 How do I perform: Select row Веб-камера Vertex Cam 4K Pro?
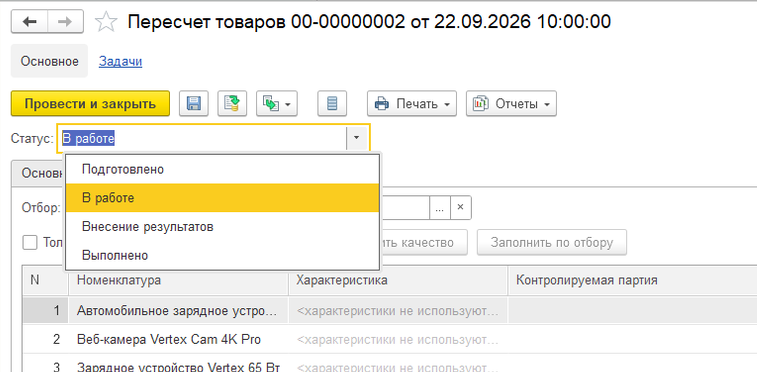click(179, 339)
